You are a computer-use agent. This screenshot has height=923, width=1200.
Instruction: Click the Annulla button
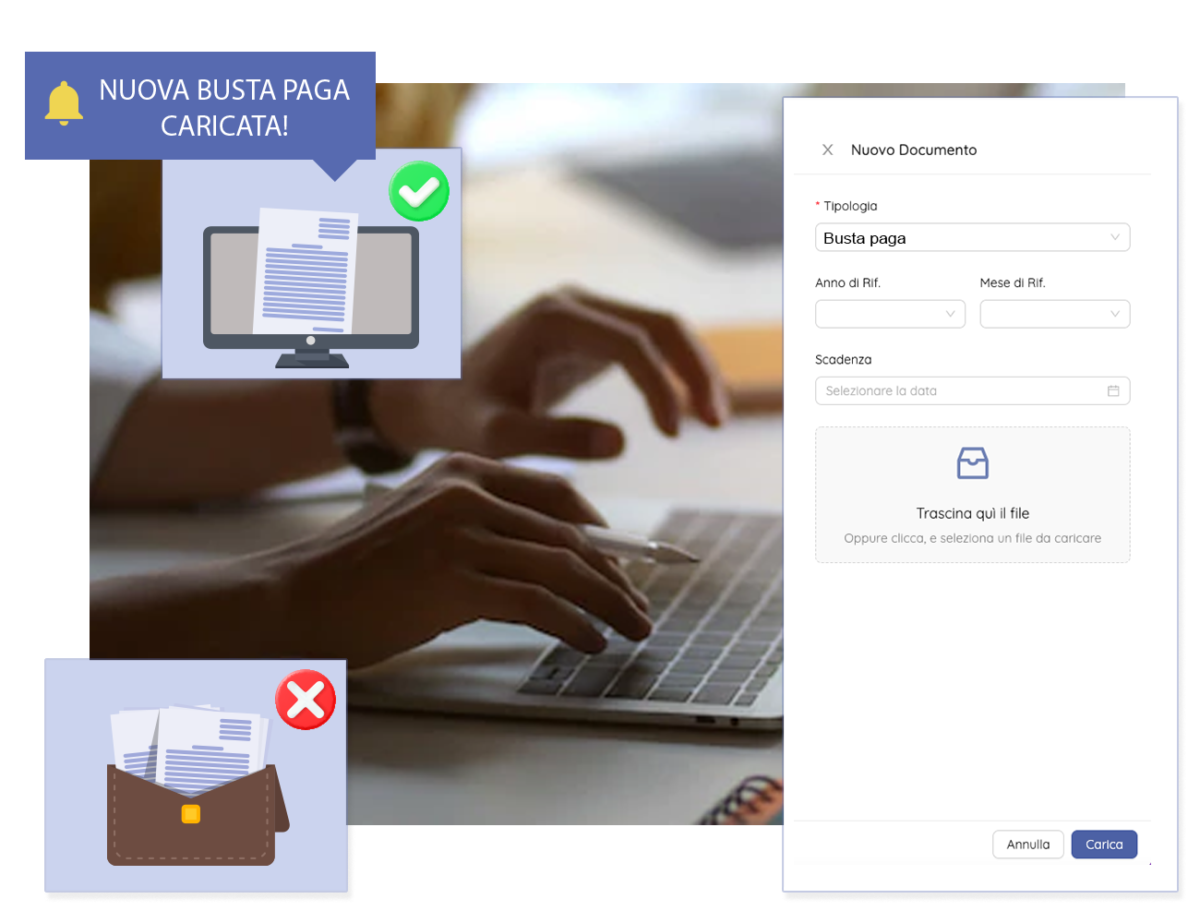1028,844
